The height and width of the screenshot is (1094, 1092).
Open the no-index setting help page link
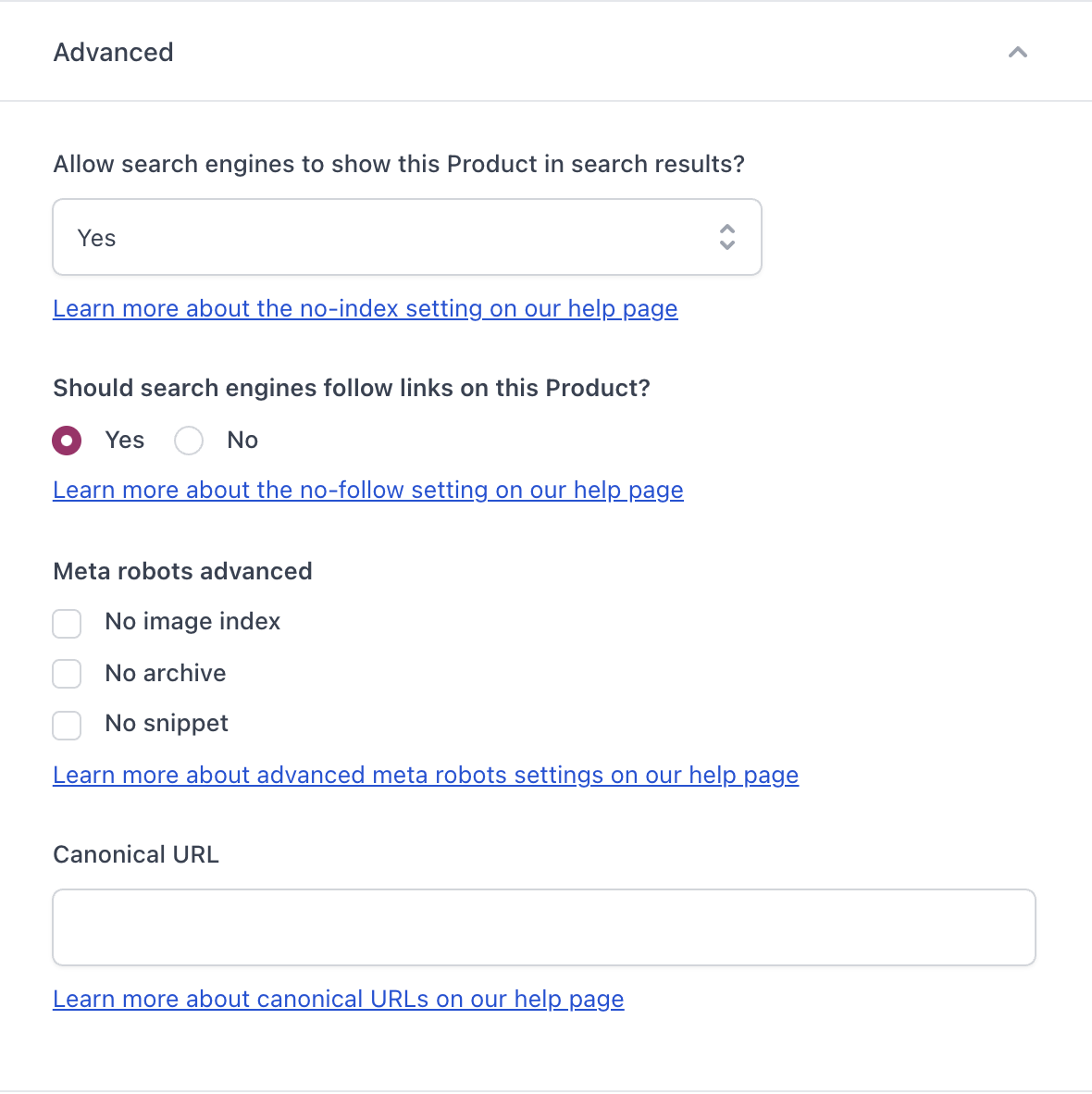[365, 308]
